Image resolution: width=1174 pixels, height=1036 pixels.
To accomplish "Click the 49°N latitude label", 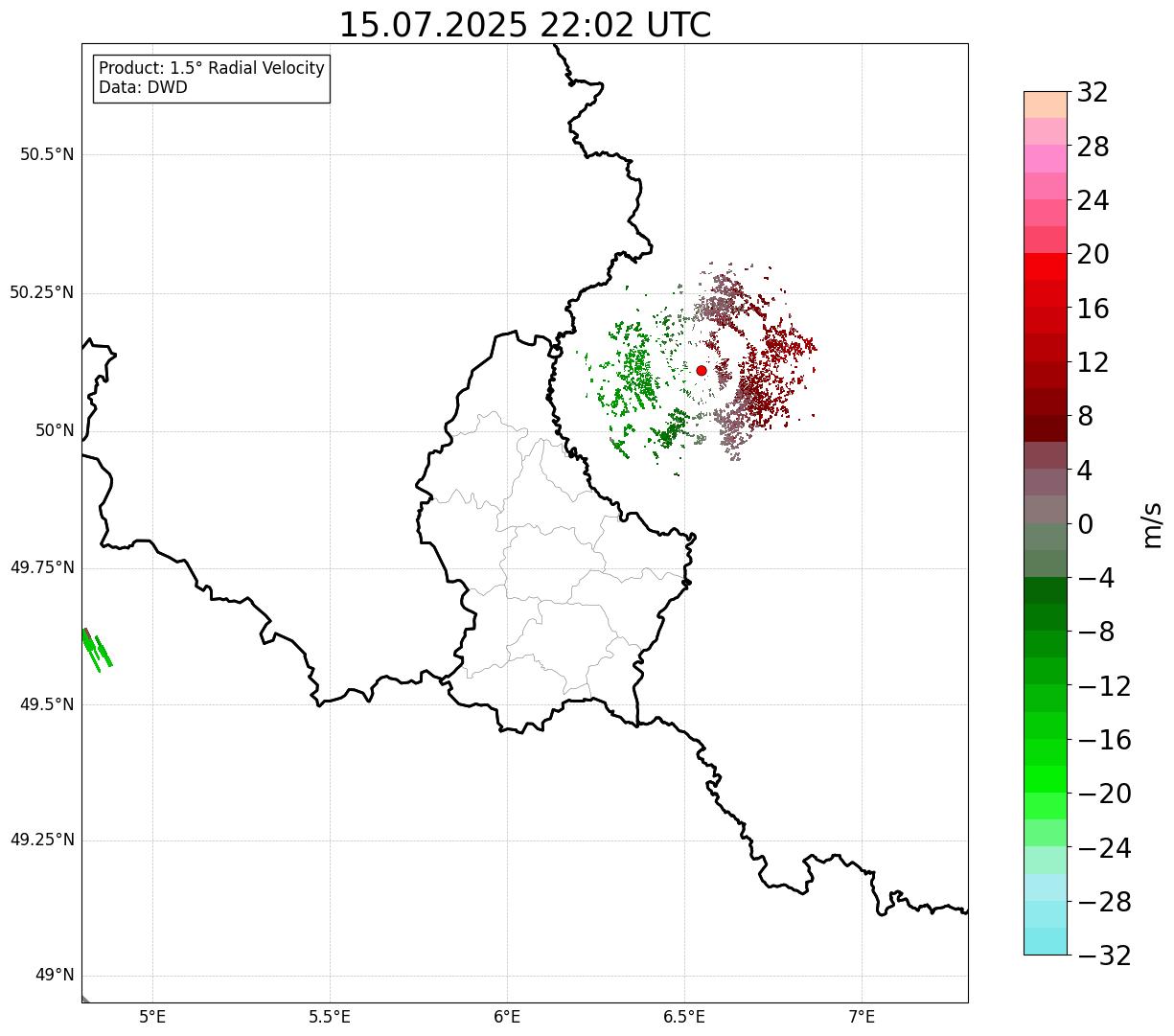I will coord(55,976).
